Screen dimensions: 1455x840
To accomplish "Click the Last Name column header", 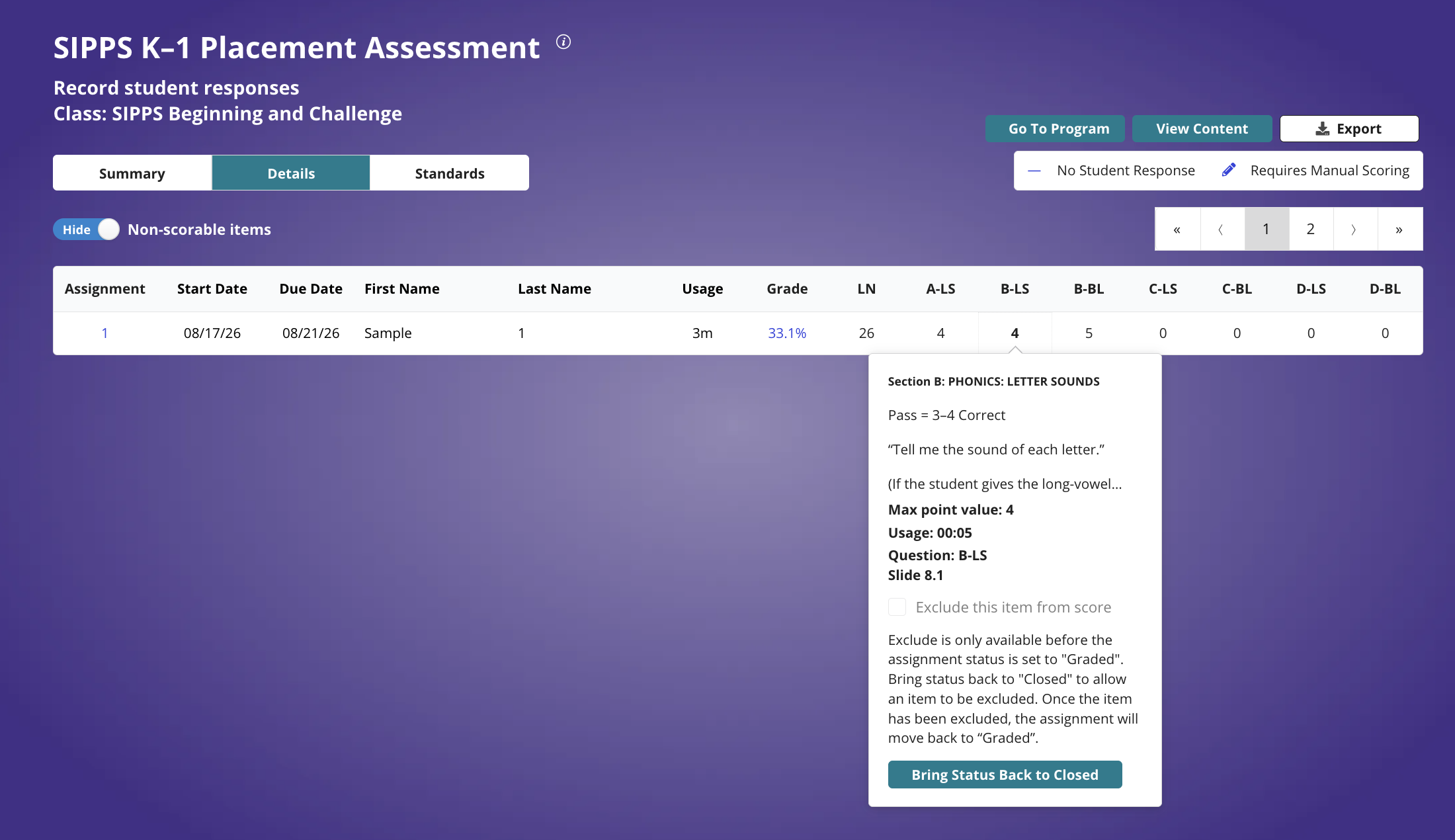I will 554,289.
